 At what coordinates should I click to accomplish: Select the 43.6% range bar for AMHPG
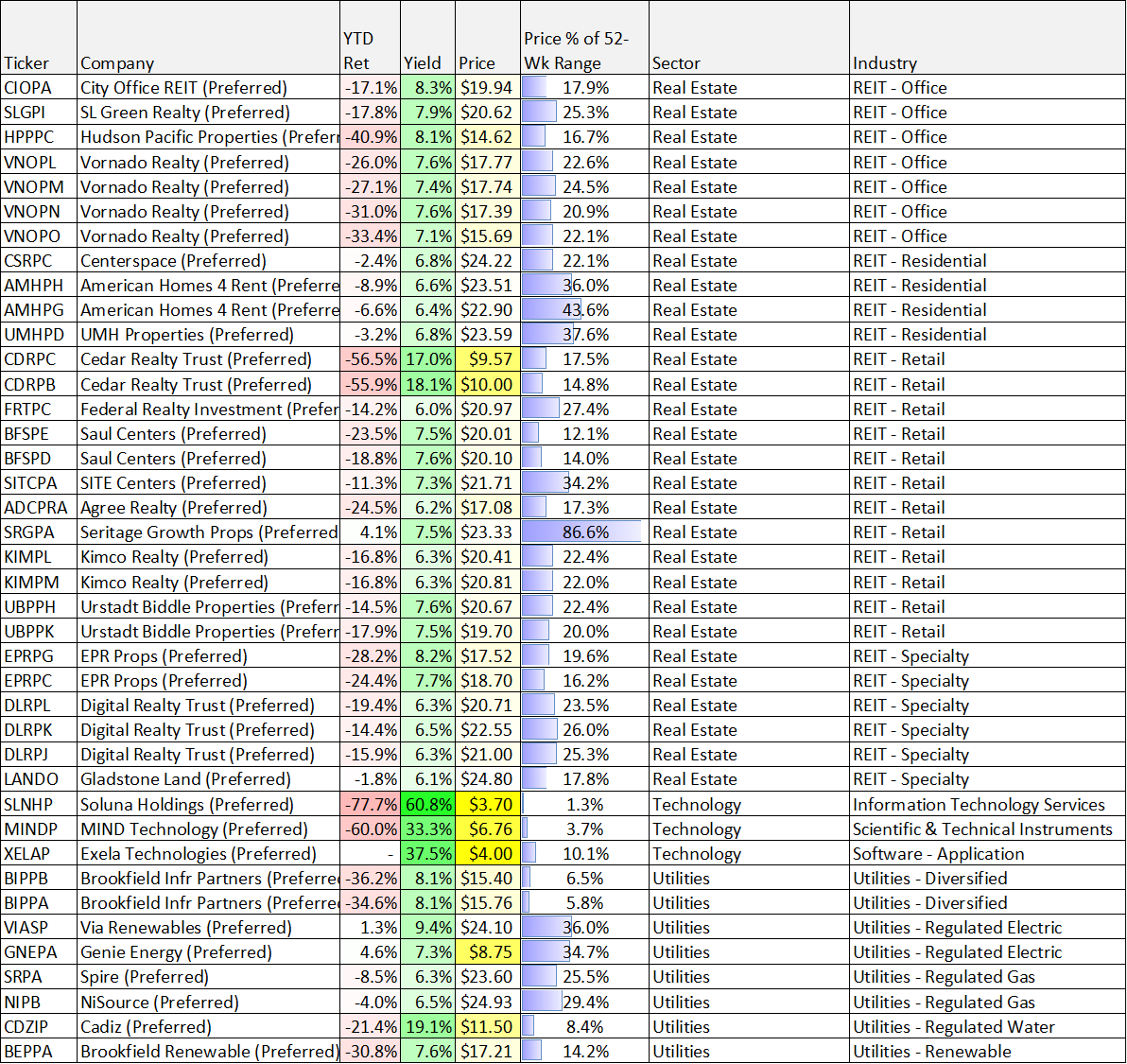584,310
